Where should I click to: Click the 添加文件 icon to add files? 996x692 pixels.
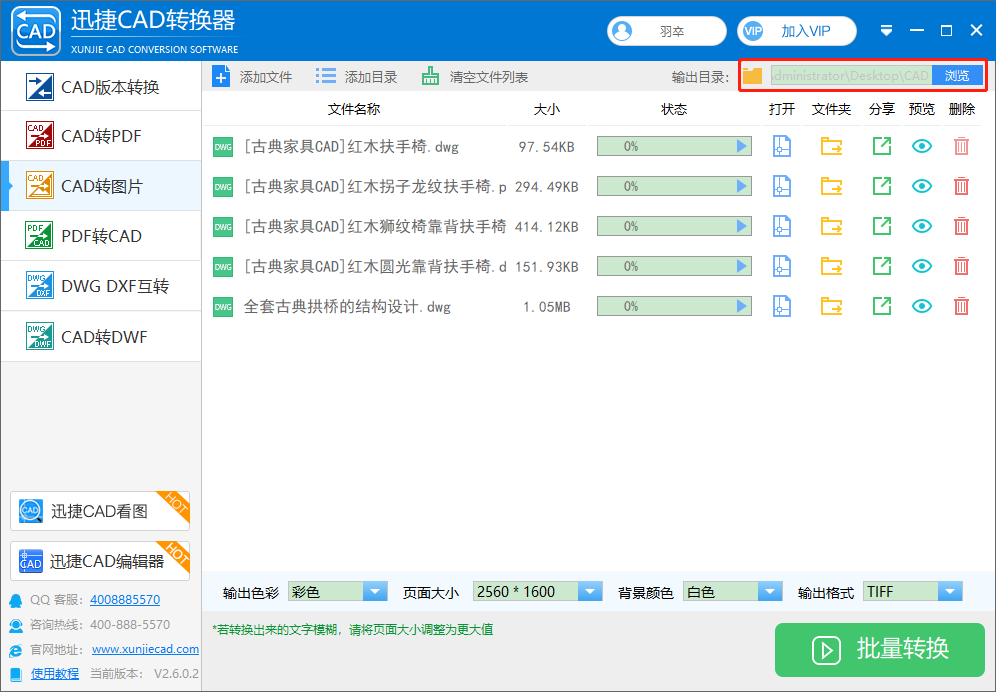(x=221, y=75)
